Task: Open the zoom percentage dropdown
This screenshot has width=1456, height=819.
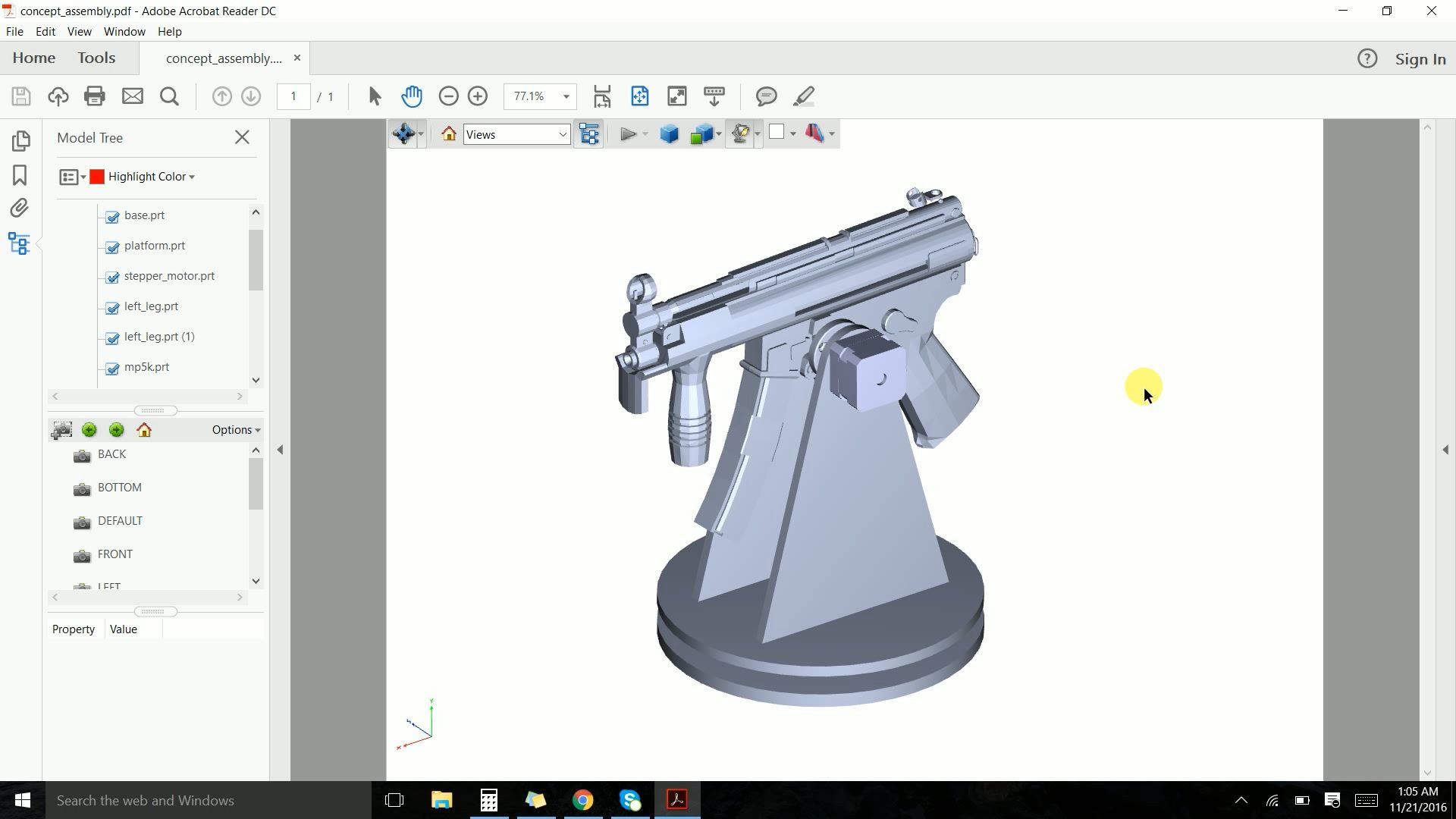Action: [x=565, y=96]
